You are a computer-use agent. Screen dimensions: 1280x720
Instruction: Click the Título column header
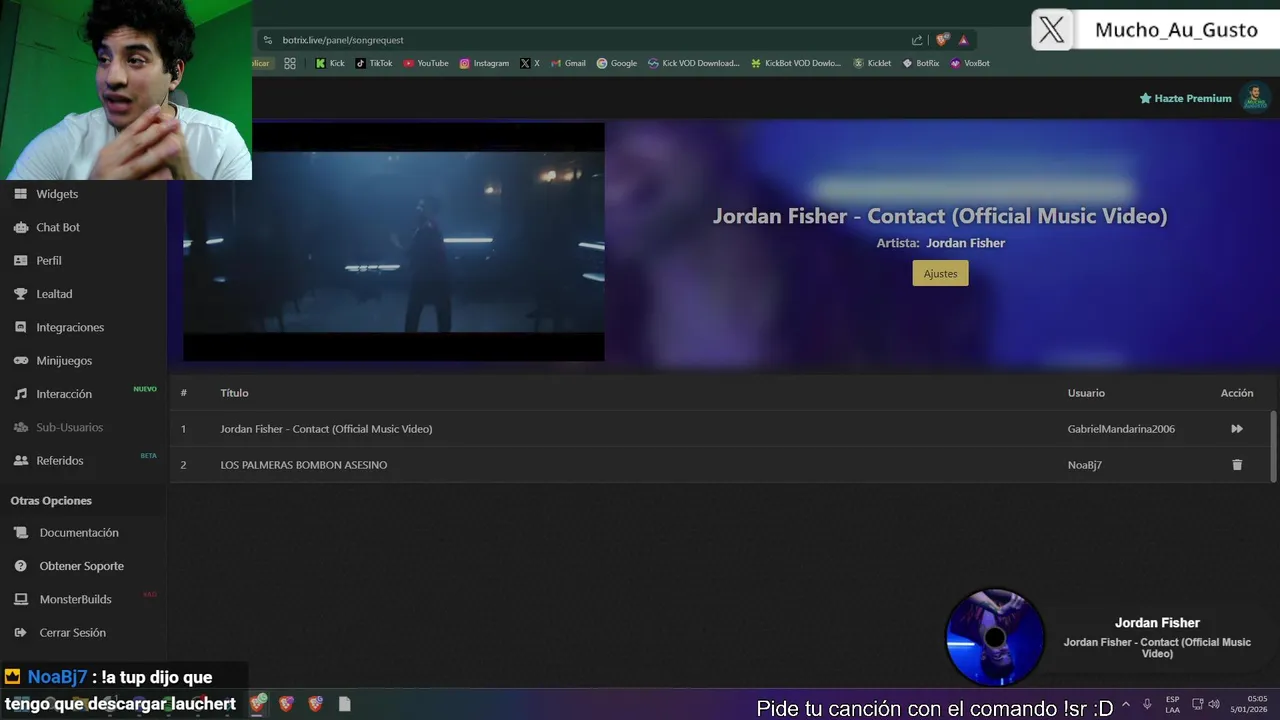click(234, 393)
